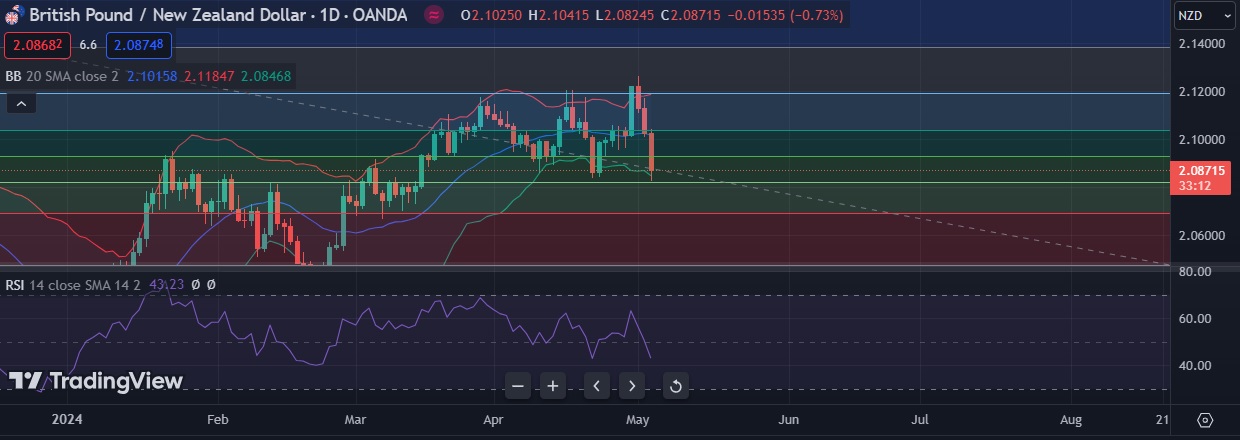Click the Mar label on the time axis

tap(356, 419)
